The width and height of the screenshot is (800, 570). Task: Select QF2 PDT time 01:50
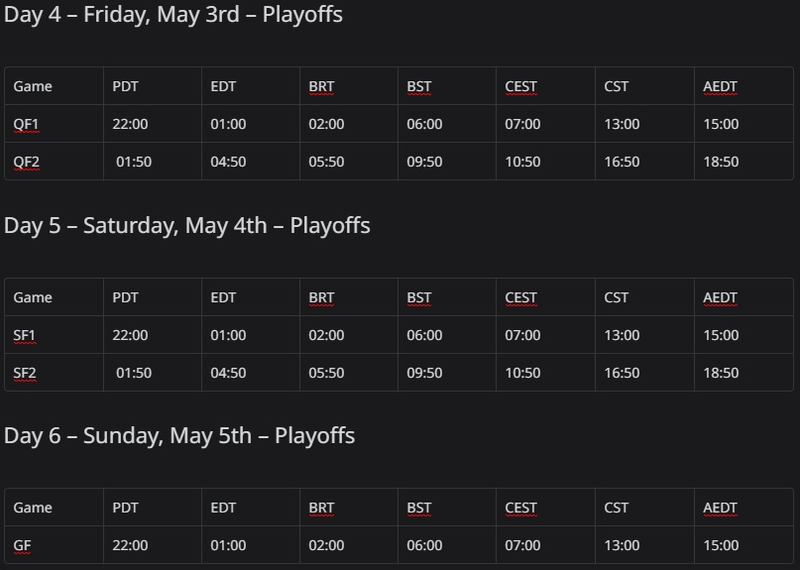[x=134, y=162]
